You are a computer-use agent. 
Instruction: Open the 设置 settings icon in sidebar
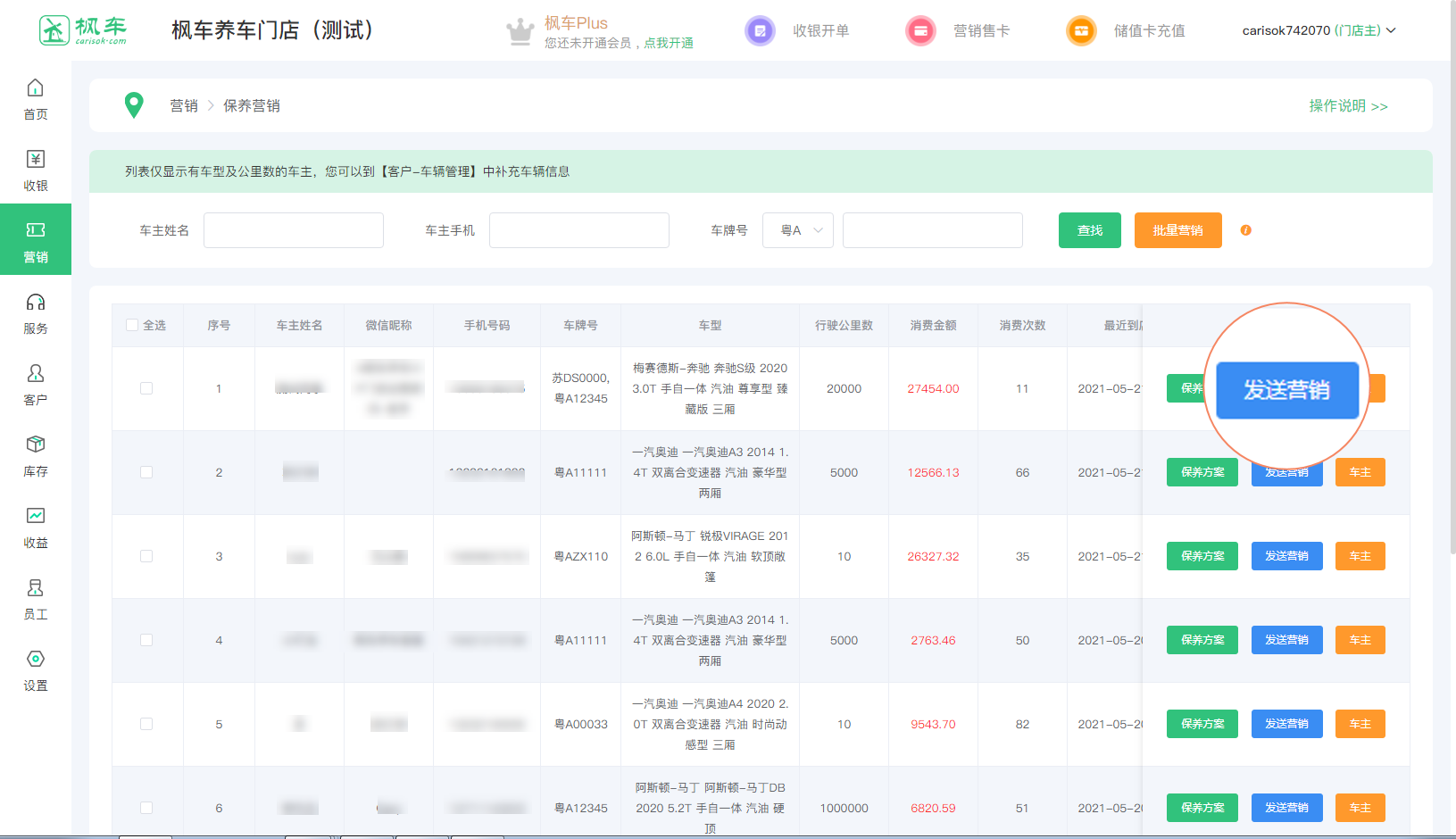(35, 660)
